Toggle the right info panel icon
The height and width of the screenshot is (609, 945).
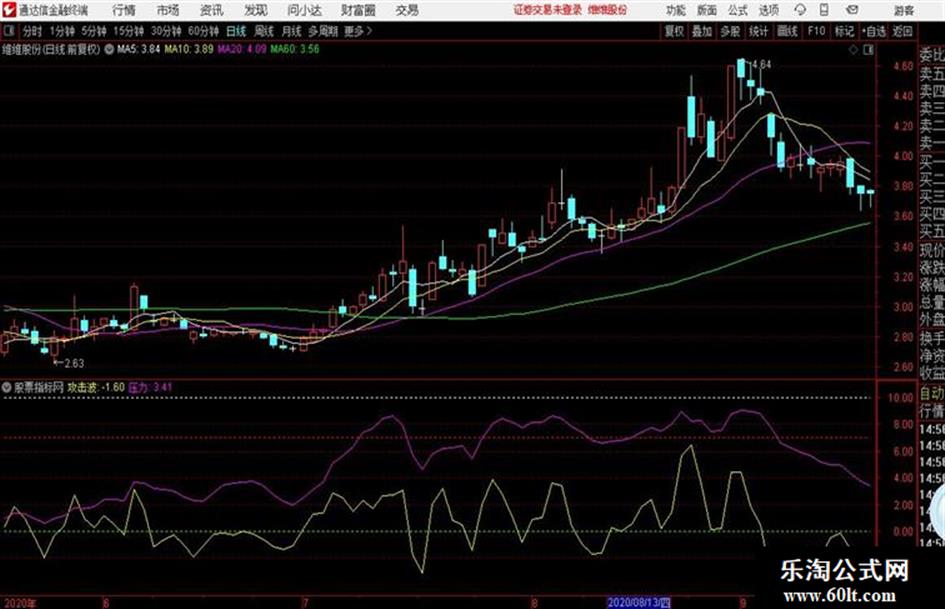868,50
